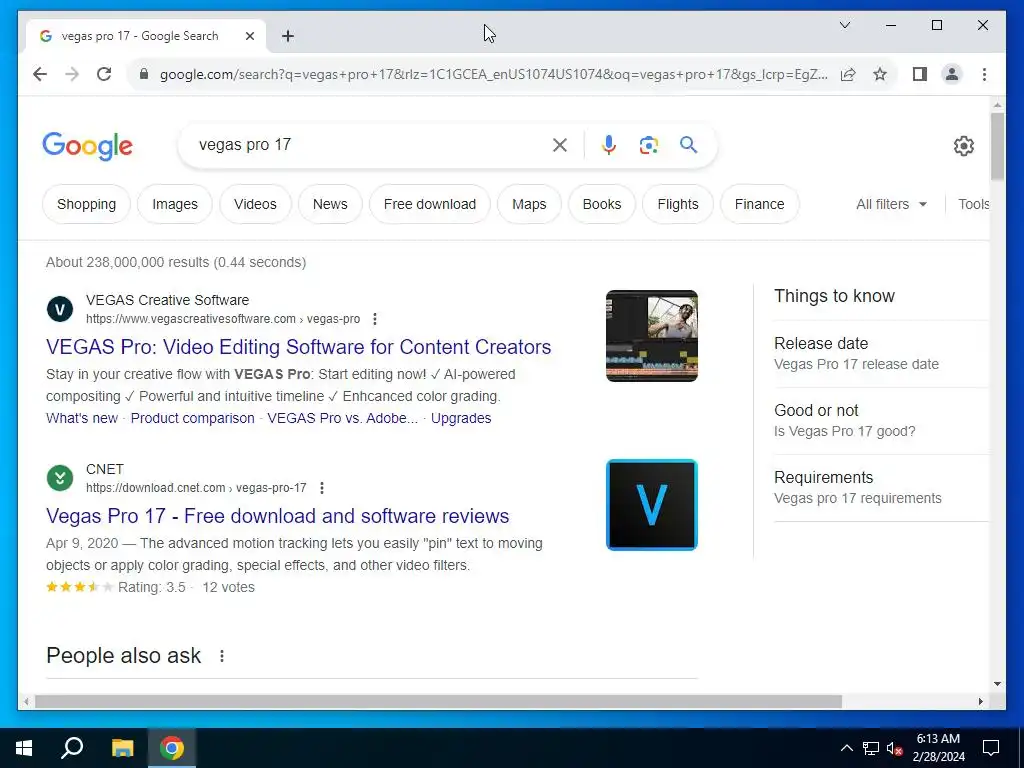Screen dimensions: 1024x768
Task: Close the vegas pro 17 tab
Action: tap(249, 36)
